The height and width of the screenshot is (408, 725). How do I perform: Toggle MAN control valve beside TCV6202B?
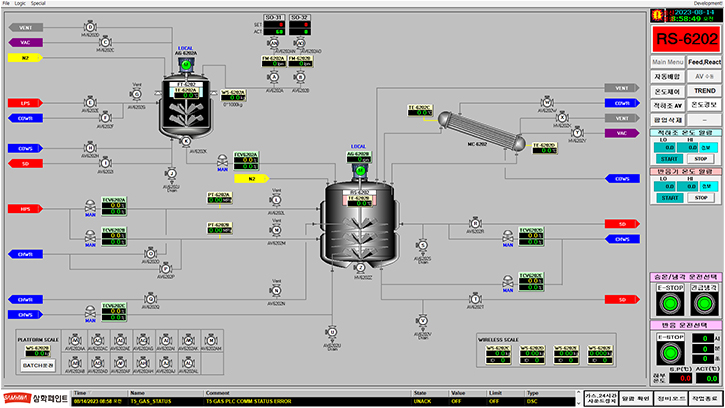90,237
